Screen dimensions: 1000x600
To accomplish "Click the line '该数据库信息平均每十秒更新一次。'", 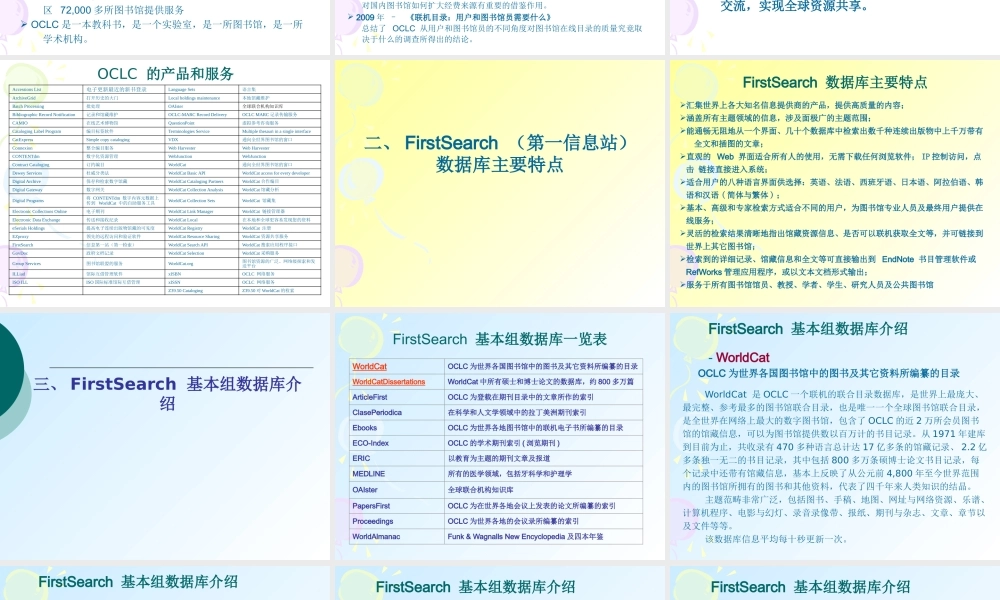I will click(777, 539).
